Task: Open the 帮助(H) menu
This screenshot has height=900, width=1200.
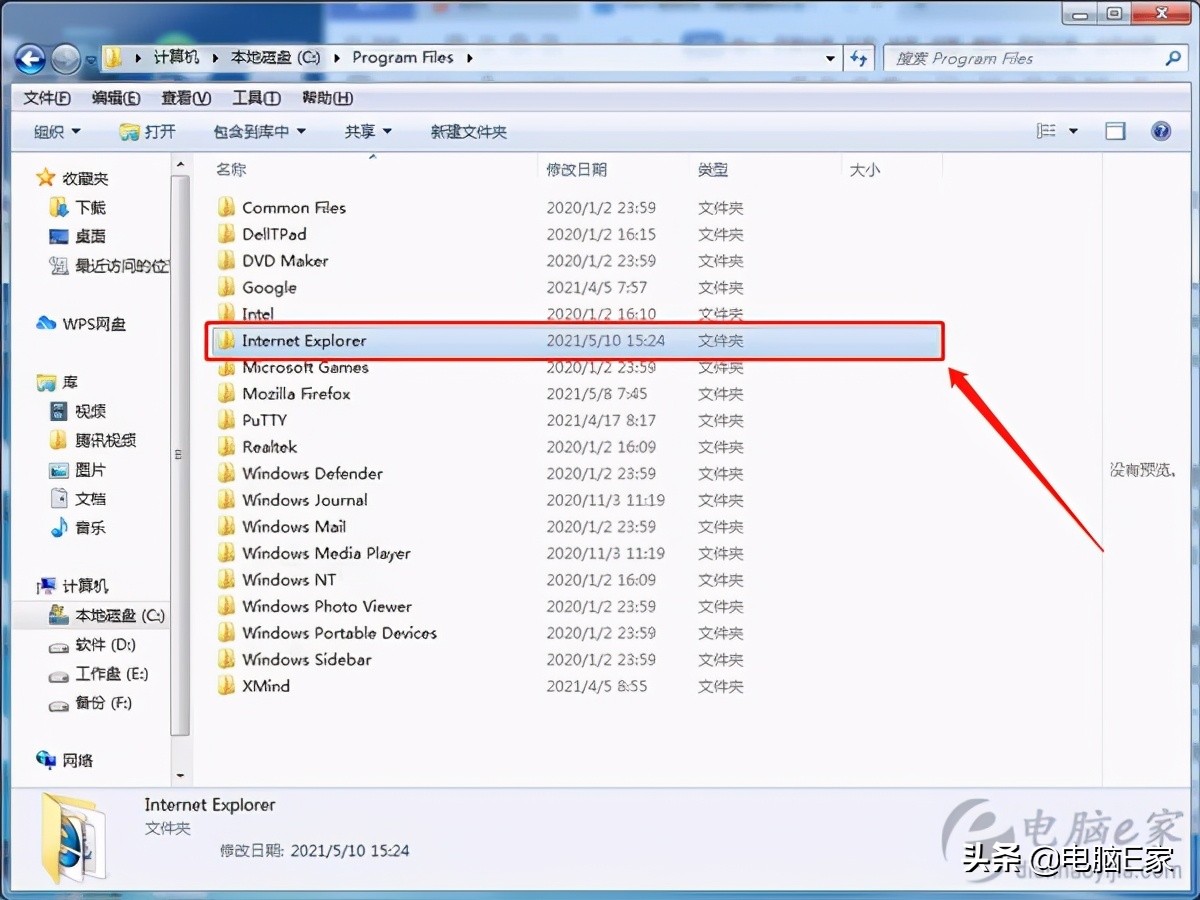Action: [x=327, y=98]
